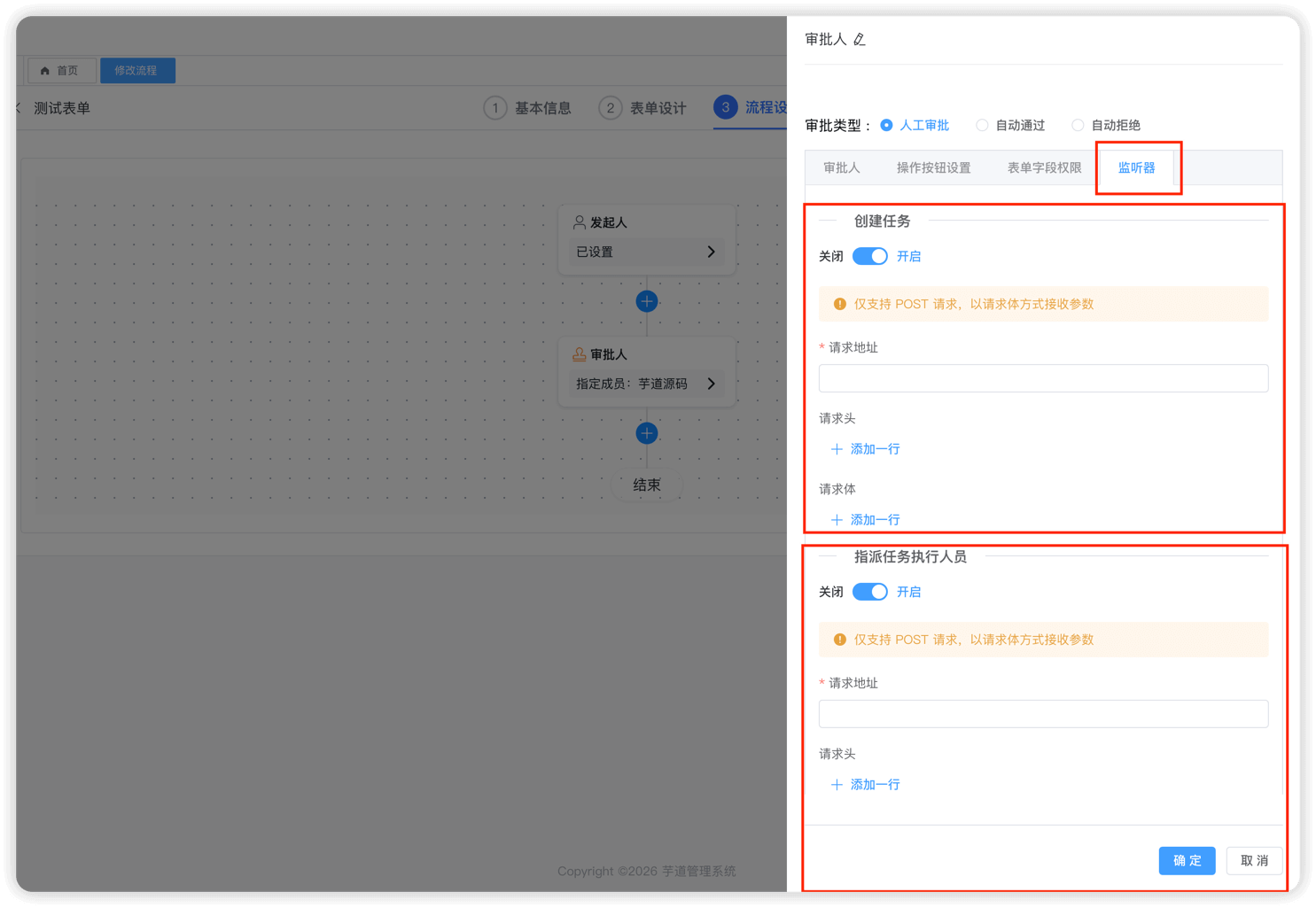Image resolution: width=1316 pixels, height=908 pixels.
Task: Select the 自动通过 radio button
Action: pos(982,125)
